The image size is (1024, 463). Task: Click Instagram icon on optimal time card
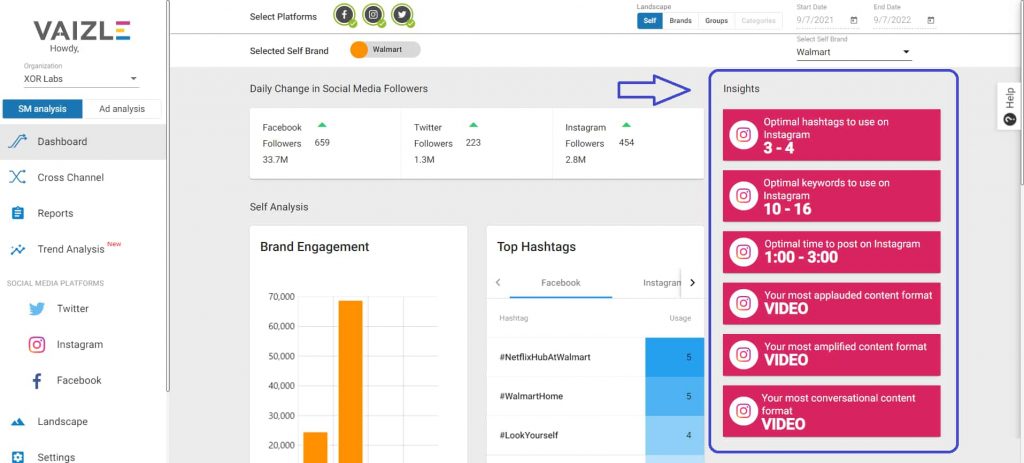[x=743, y=251]
